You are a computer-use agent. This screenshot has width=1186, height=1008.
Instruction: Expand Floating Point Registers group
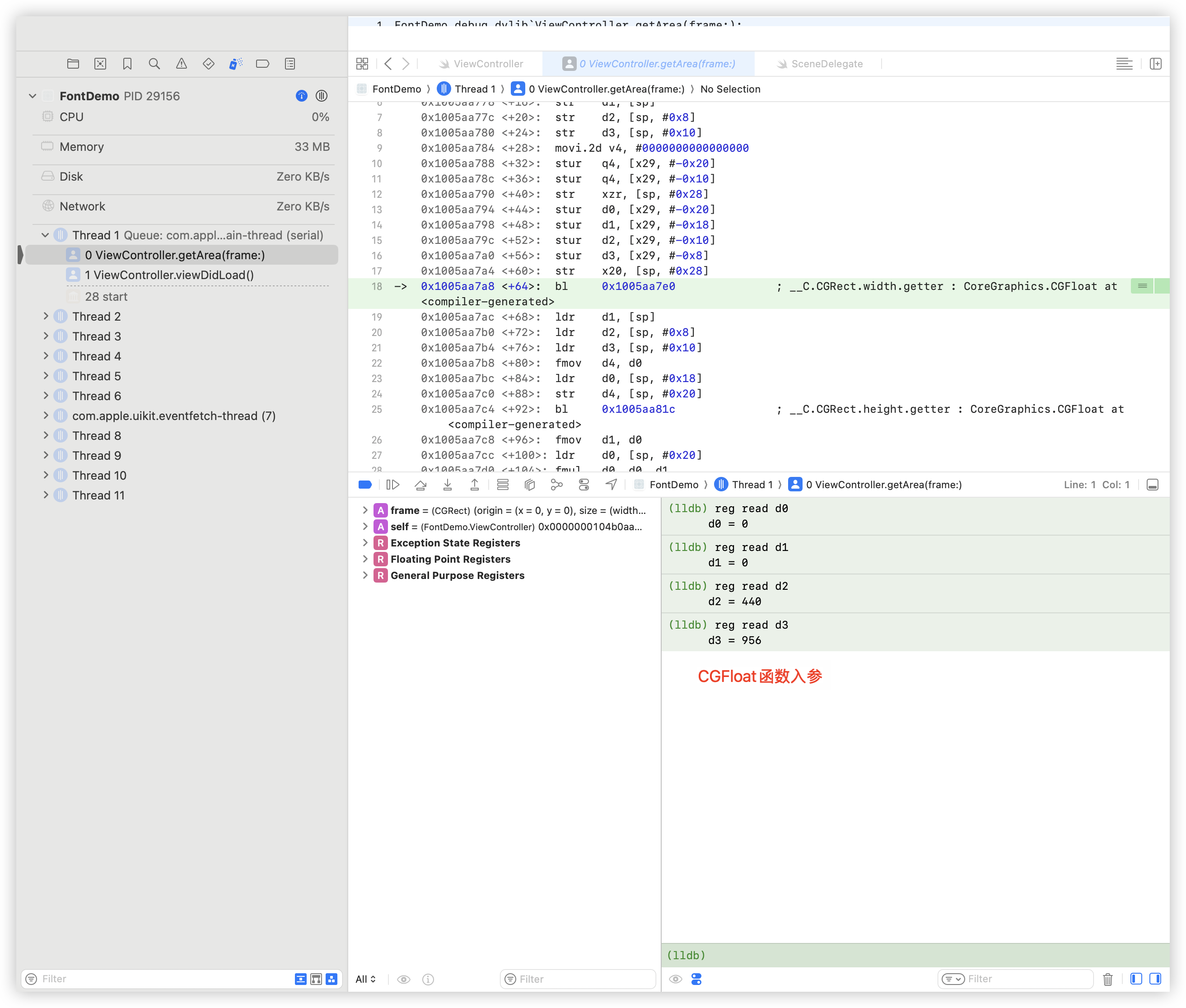[365, 560]
